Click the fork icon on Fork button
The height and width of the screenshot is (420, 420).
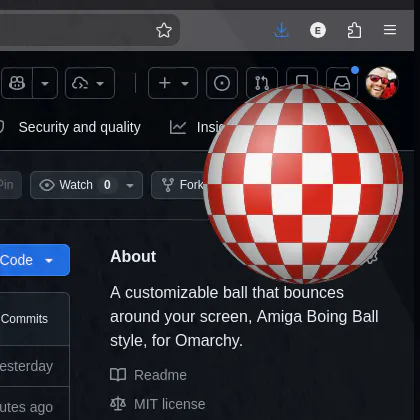(x=168, y=185)
